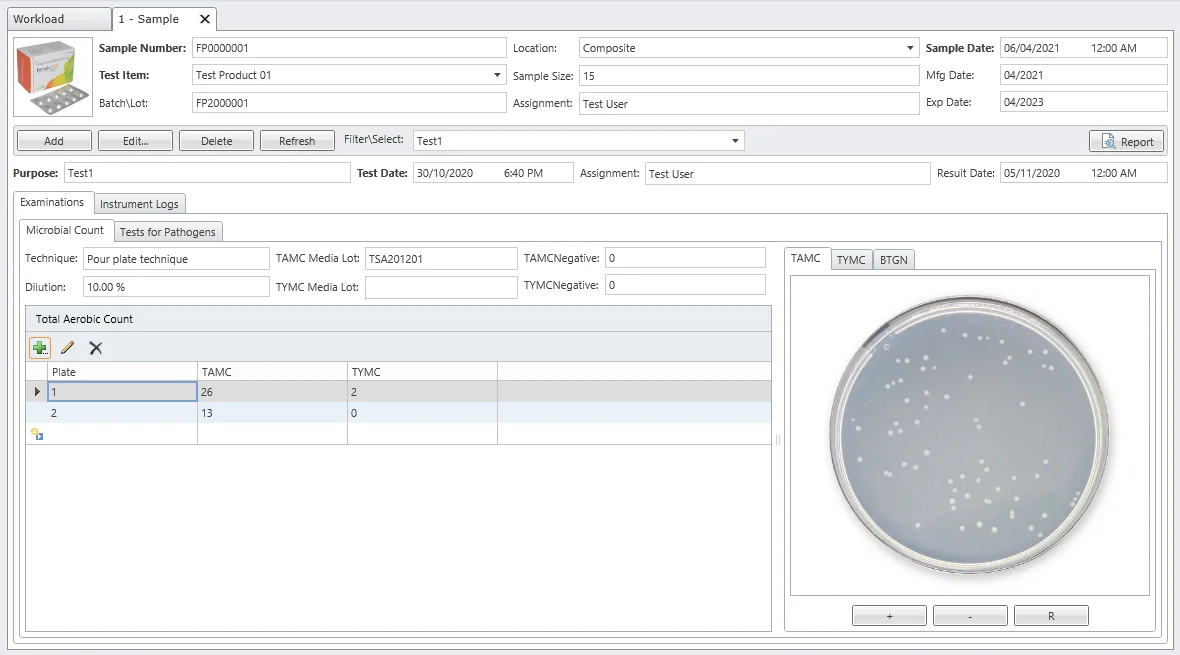Expand the Test Item dropdown for Test Product 01
The image size is (1180, 655).
point(496,74)
